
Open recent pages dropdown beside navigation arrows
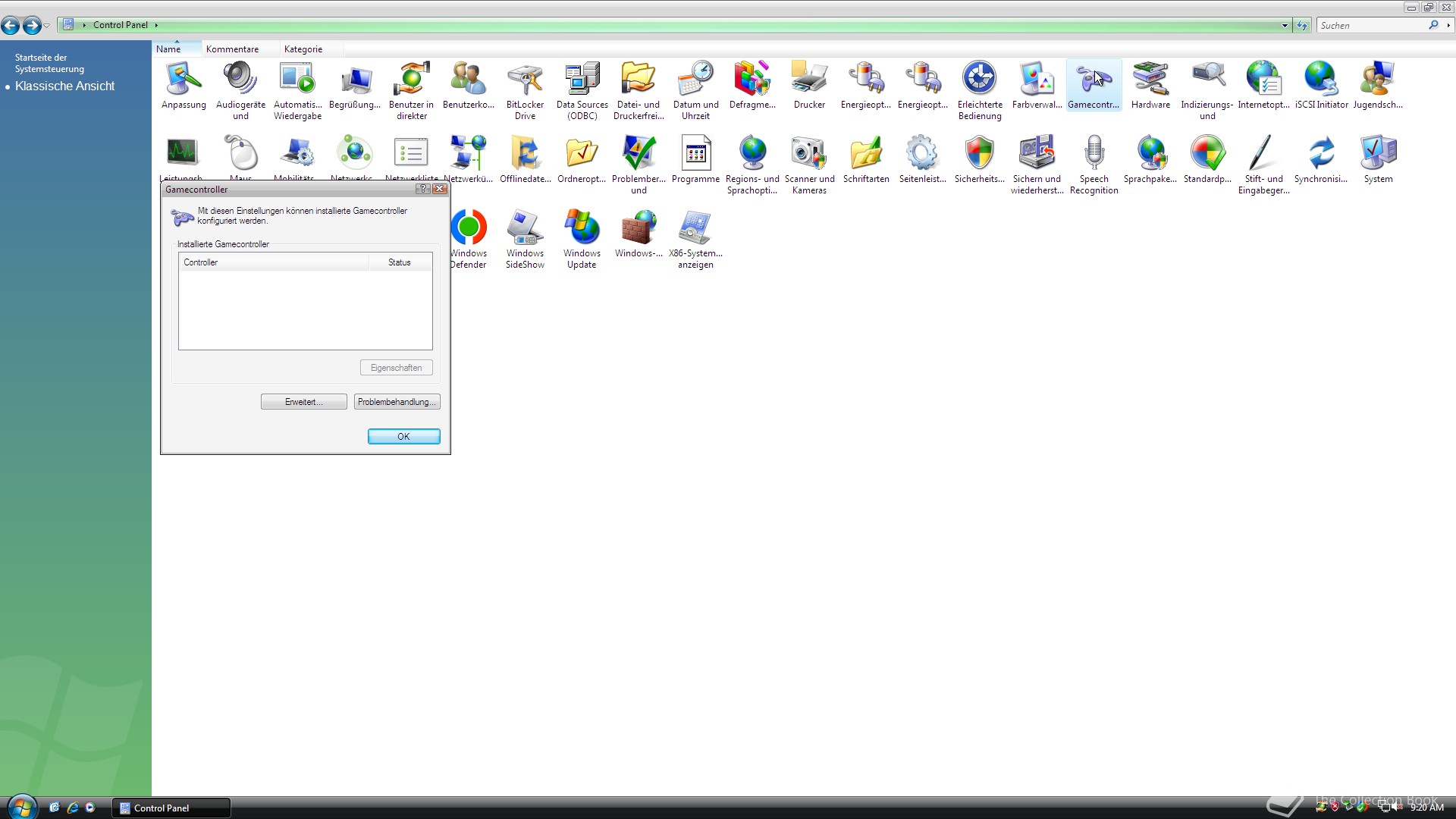point(47,26)
